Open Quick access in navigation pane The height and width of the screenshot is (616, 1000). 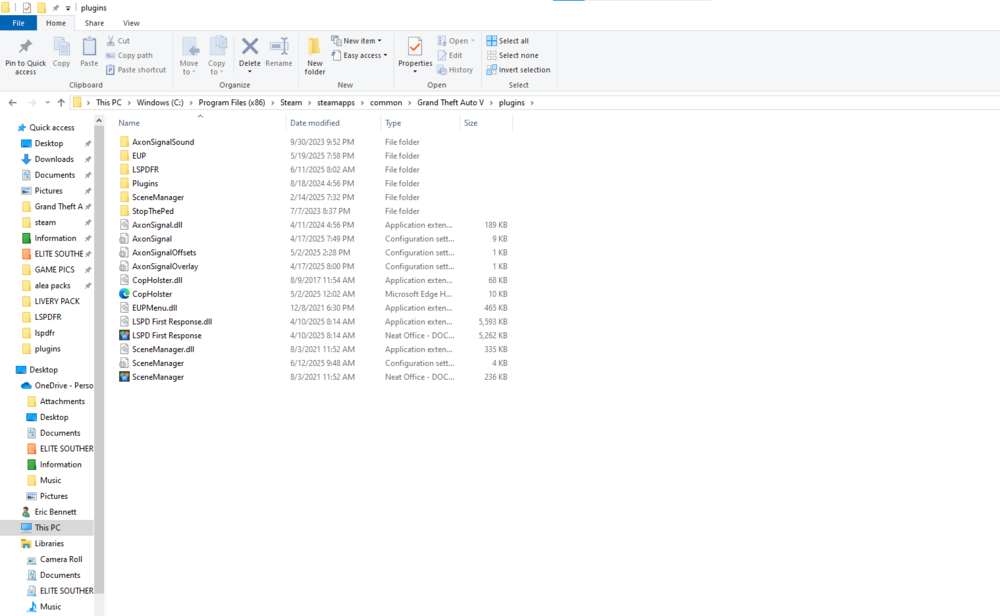coord(51,128)
